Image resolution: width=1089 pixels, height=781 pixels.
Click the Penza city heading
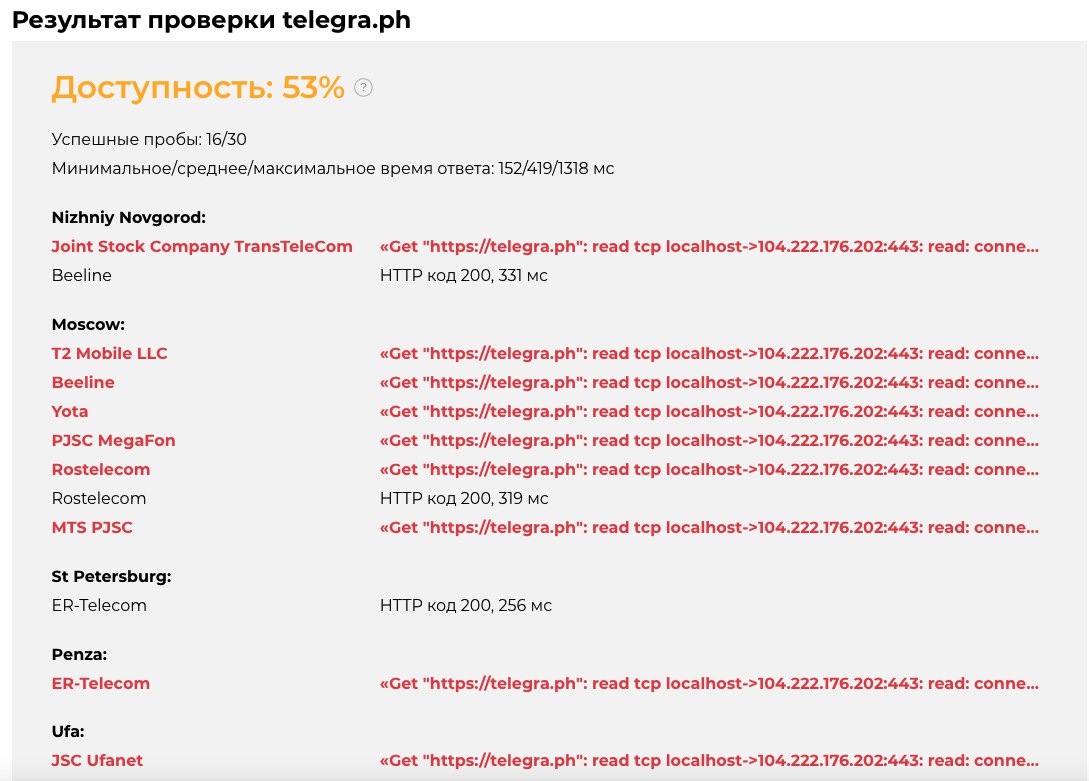[x=79, y=654]
